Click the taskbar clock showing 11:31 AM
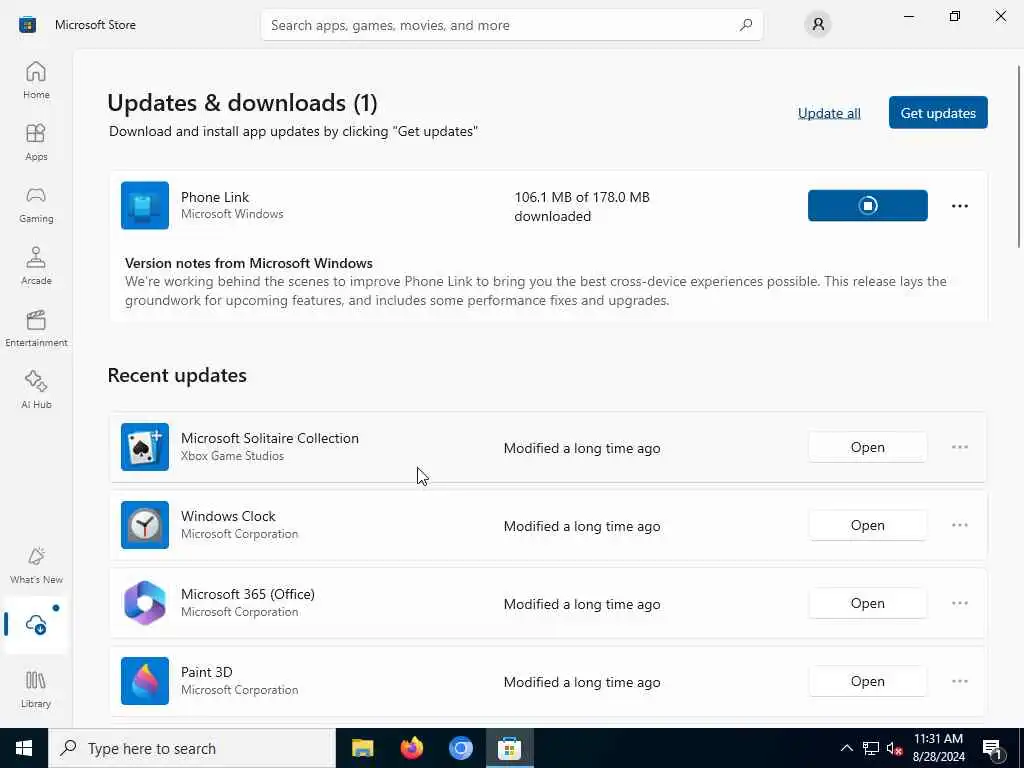1024x768 pixels. click(938, 748)
